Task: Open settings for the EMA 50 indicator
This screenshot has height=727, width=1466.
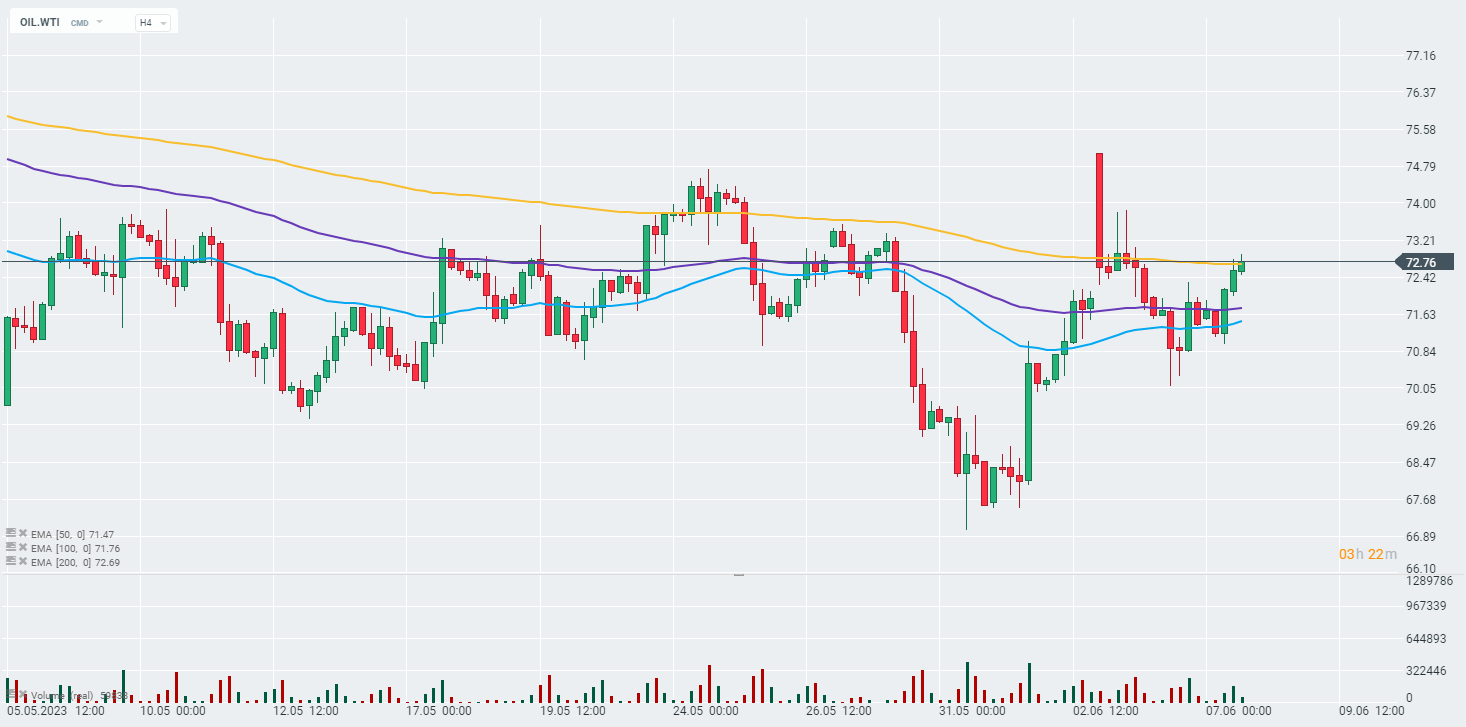Action: pos(10,534)
